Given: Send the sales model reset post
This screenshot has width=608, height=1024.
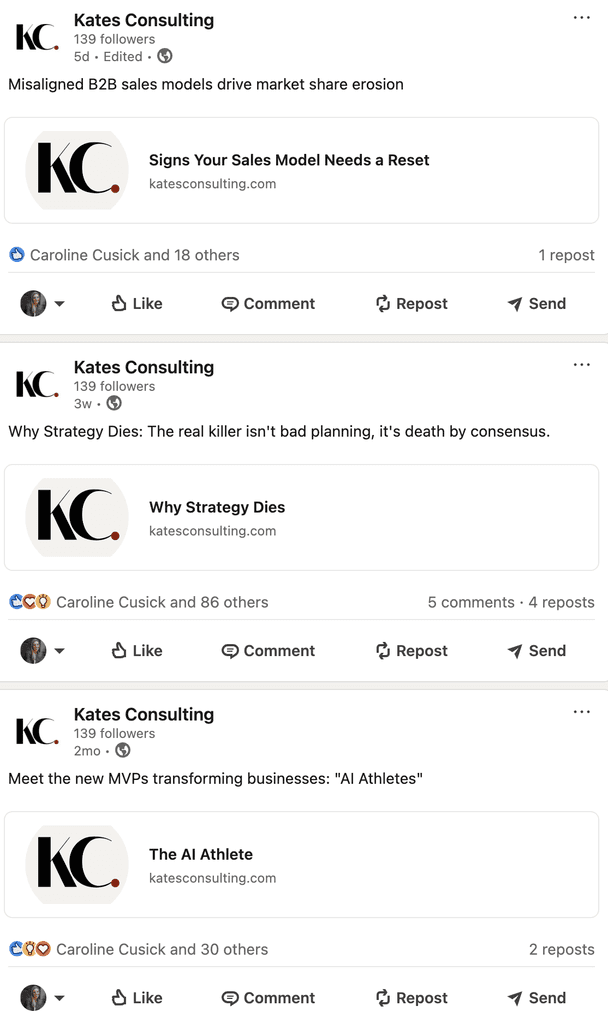Looking at the screenshot, I should (537, 304).
